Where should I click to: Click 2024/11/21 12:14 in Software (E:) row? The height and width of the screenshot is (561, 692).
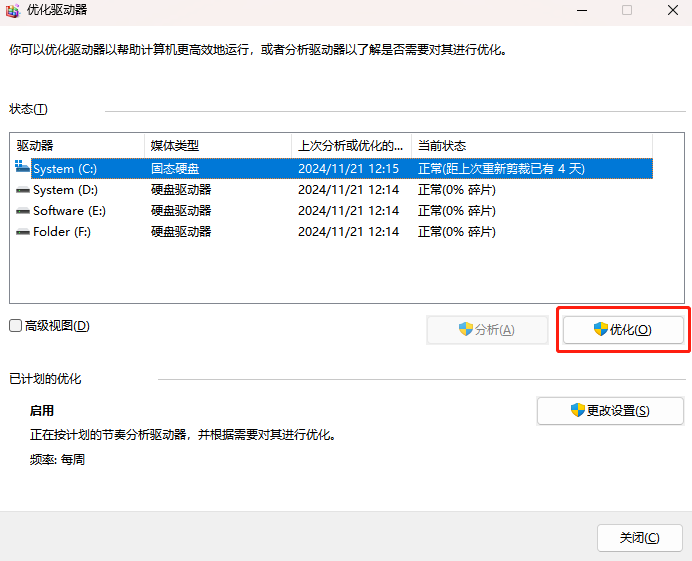click(348, 211)
